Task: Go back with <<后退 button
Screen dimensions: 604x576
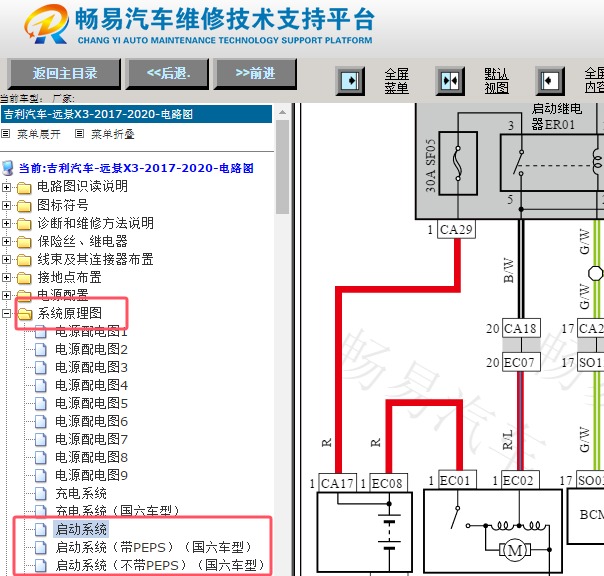Action: pyautogui.click(x=168, y=74)
